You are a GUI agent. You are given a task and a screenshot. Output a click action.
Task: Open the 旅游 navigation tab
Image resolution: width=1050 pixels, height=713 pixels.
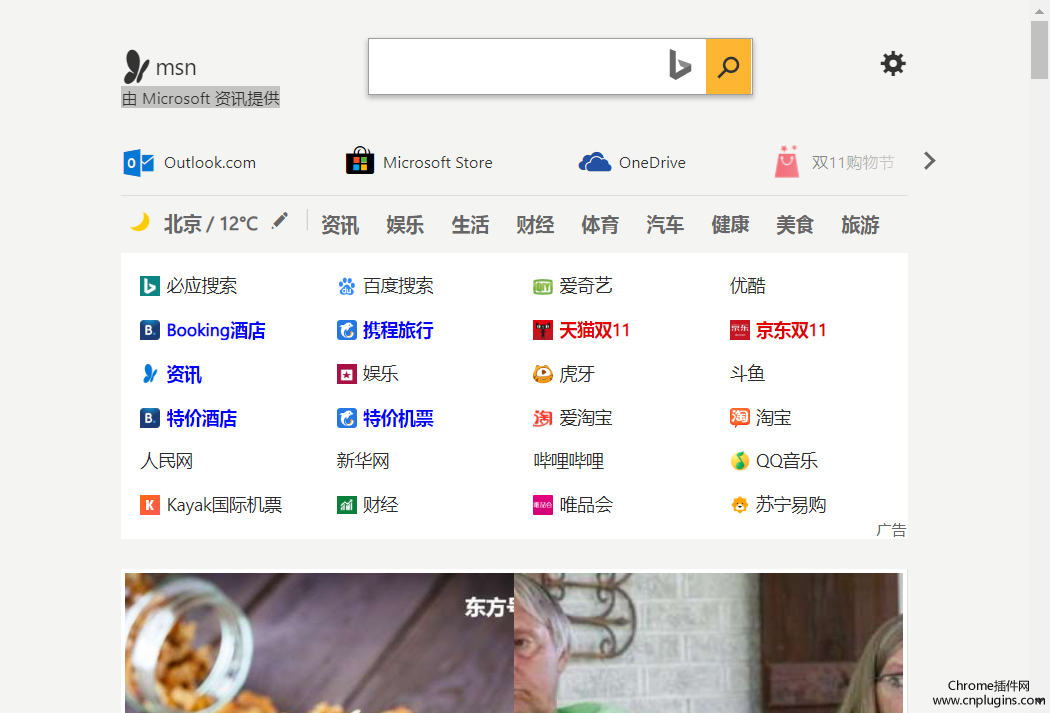(x=860, y=225)
